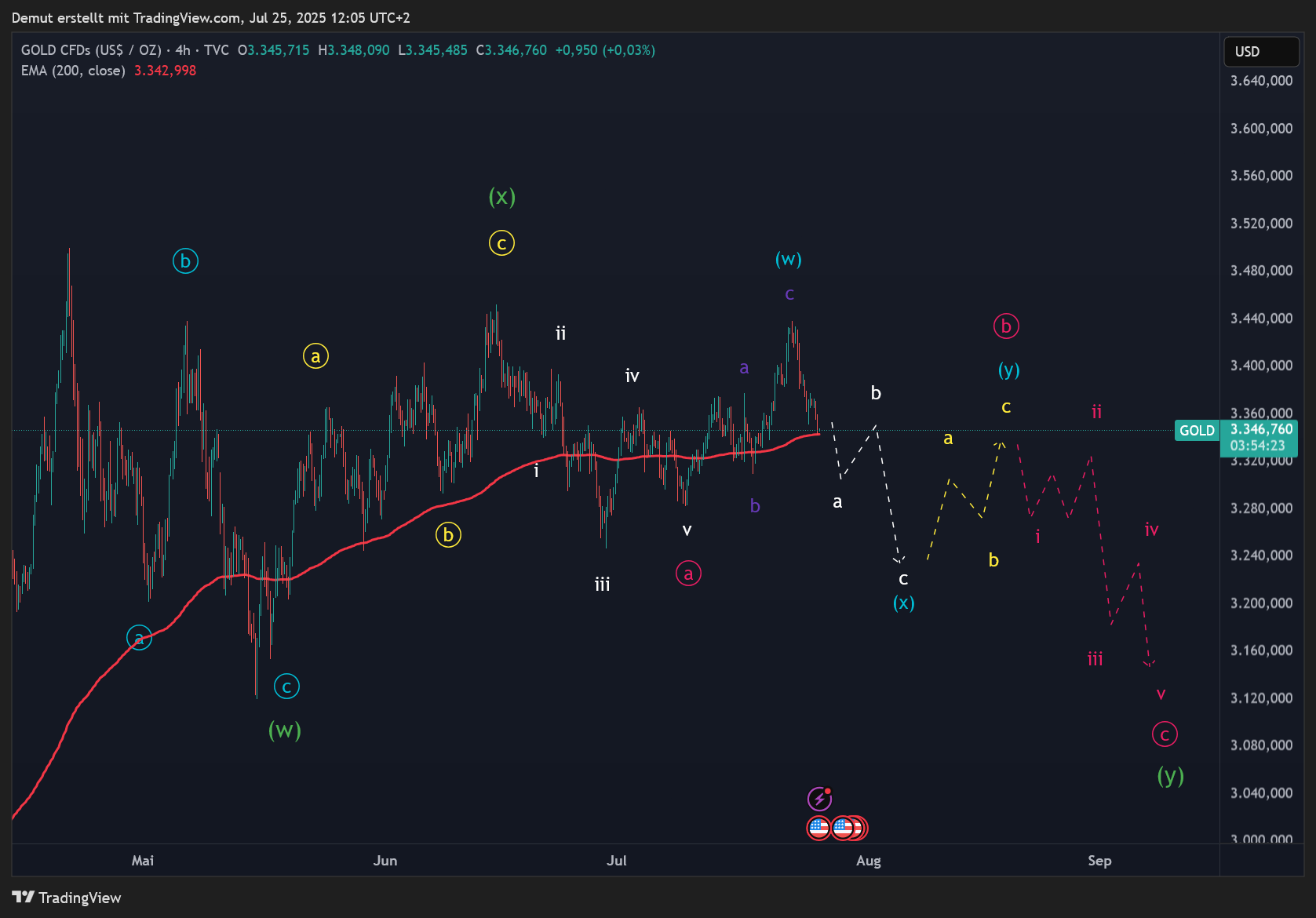Open the EMA (200, close) indicator legend

[73, 71]
